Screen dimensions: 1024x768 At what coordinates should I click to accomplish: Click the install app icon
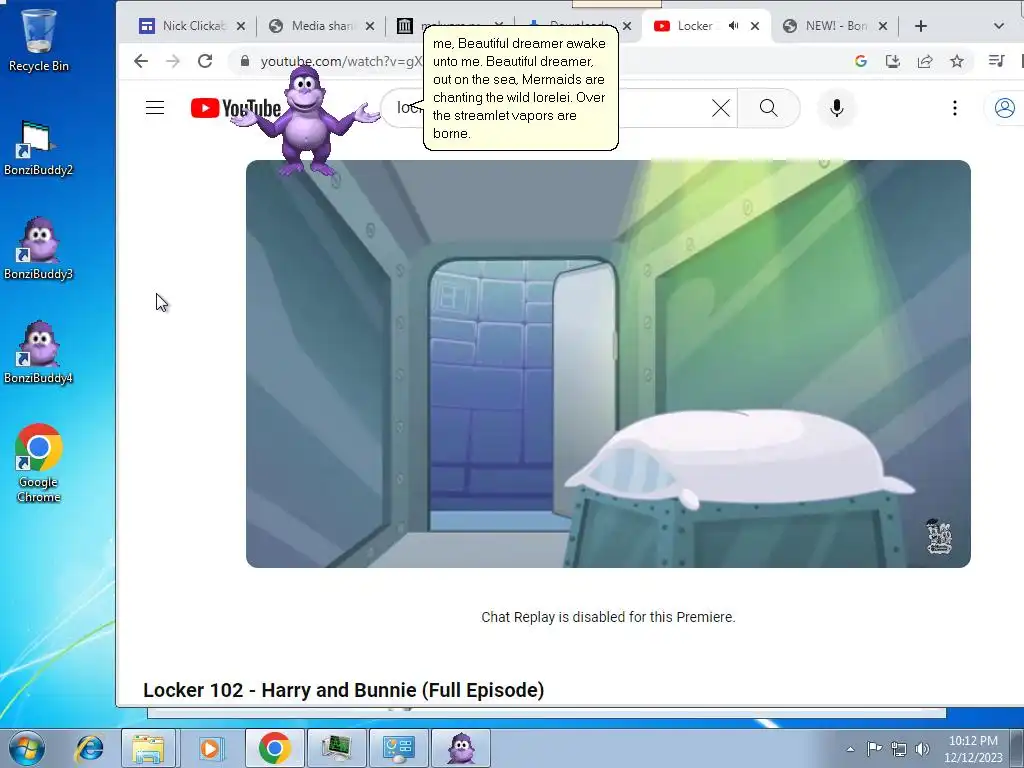(x=893, y=61)
